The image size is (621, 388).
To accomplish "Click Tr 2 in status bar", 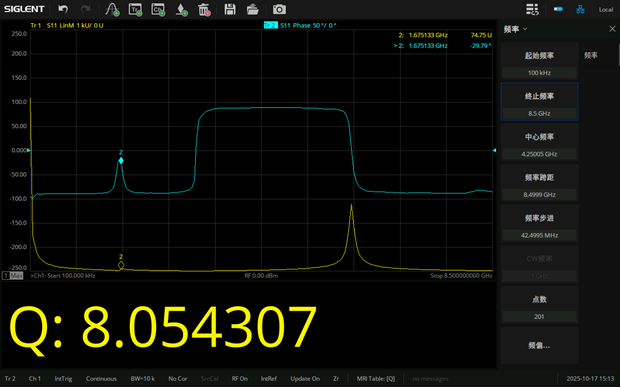I will [10, 379].
